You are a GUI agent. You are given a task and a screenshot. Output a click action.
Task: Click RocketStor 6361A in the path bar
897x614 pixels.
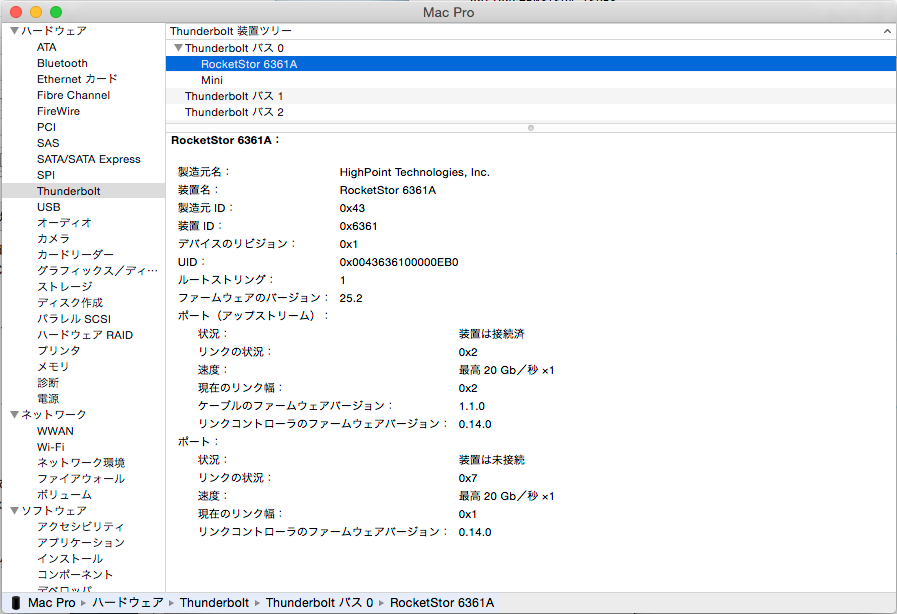click(x=442, y=603)
